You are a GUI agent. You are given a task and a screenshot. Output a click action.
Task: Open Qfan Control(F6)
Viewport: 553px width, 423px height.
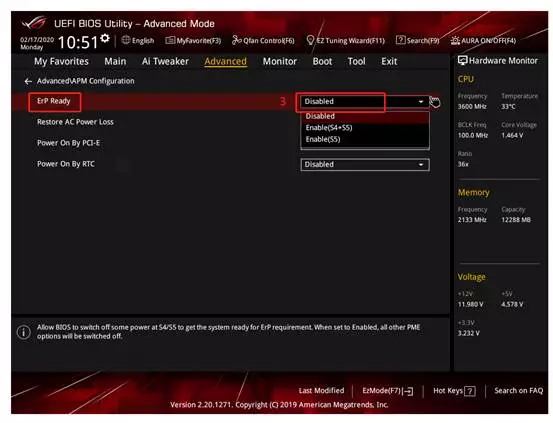tap(263, 41)
